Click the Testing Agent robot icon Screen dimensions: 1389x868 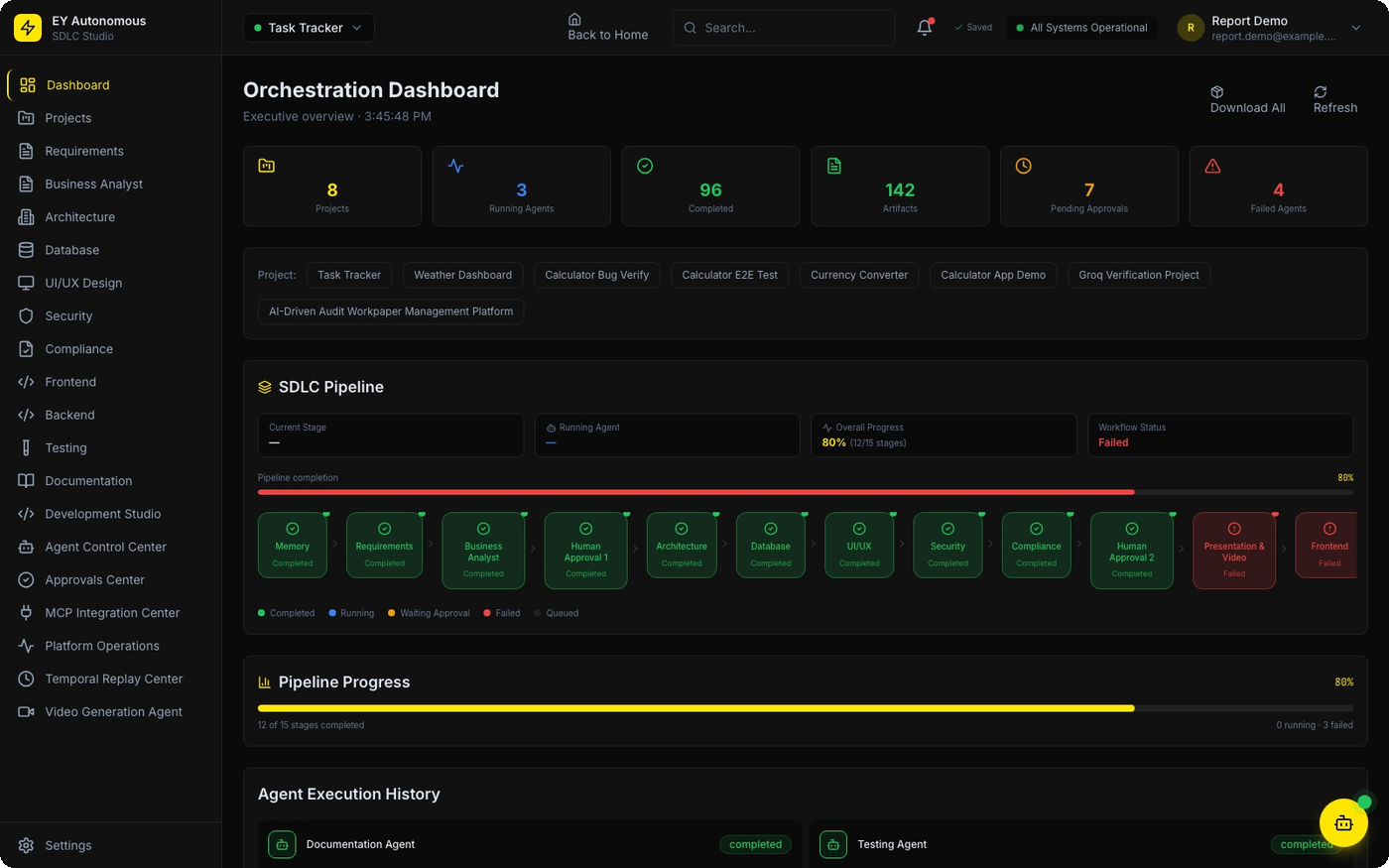[833, 844]
